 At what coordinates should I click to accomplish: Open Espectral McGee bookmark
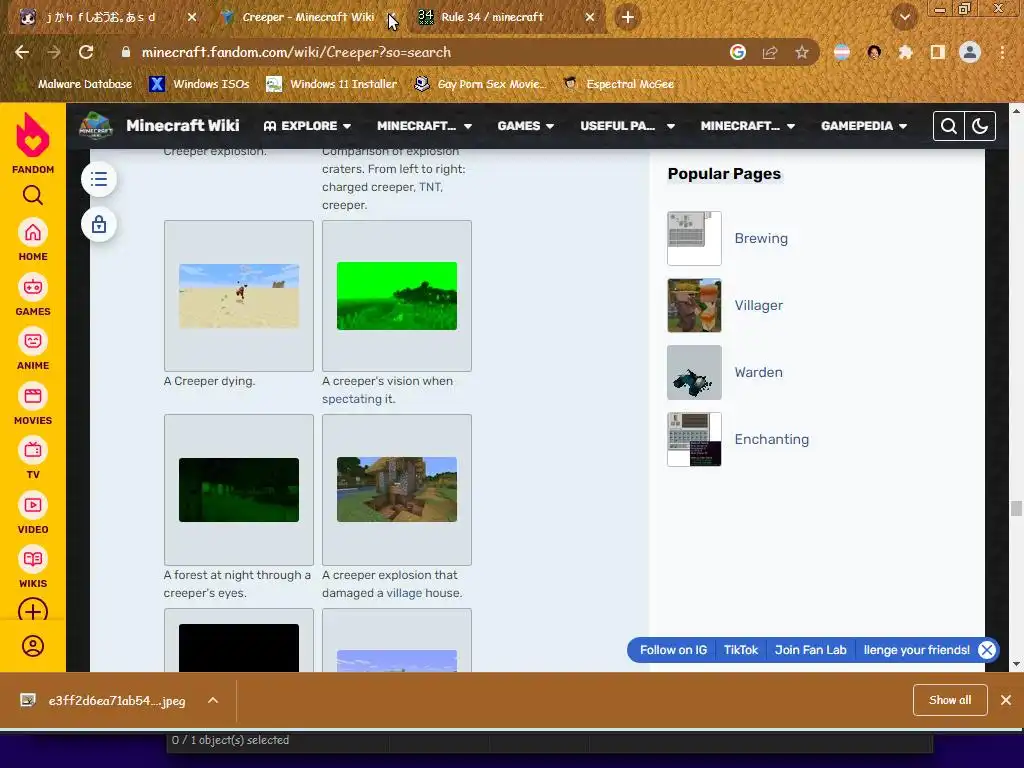pos(619,84)
